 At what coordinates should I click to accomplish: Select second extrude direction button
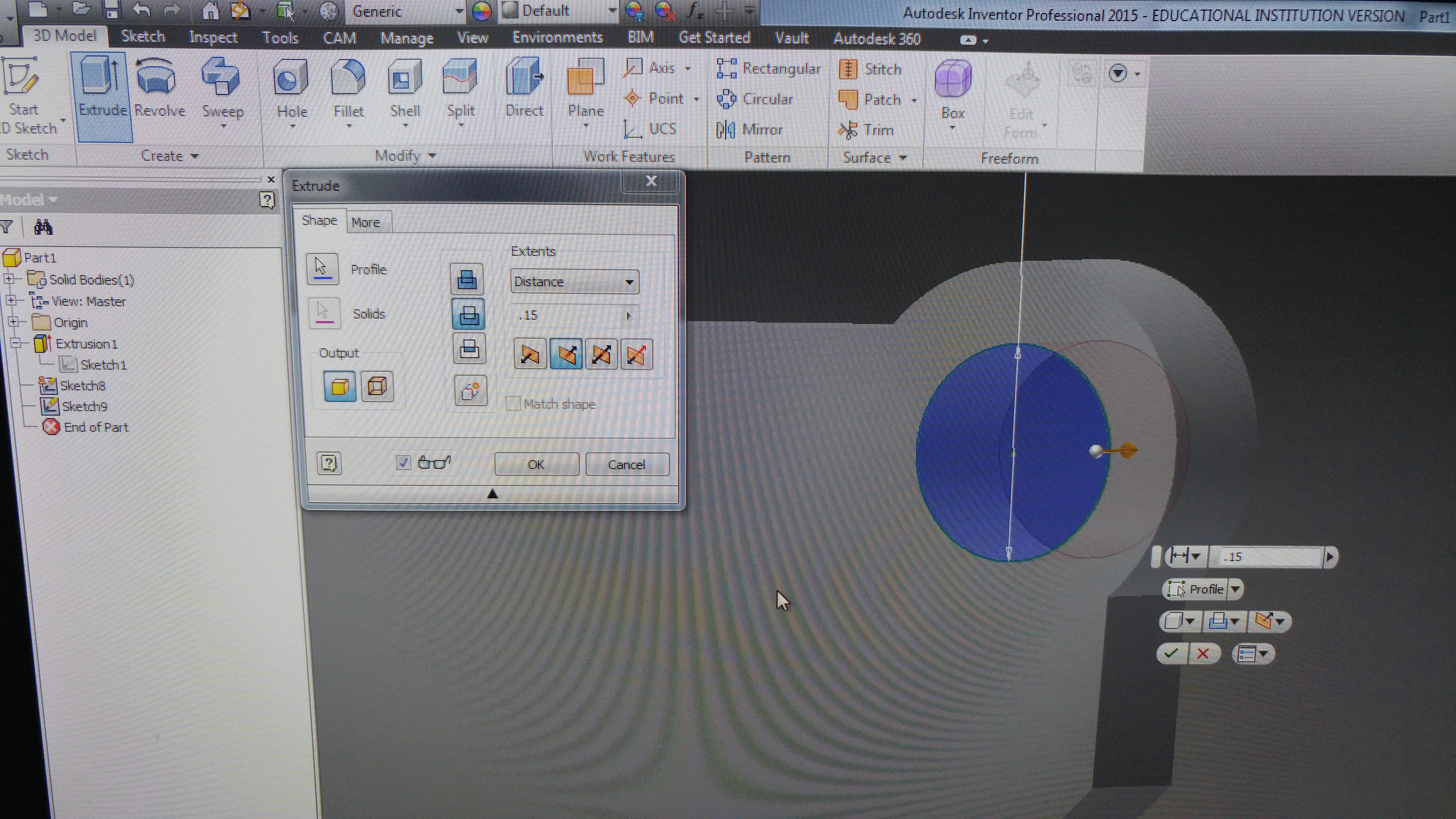click(x=566, y=354)
